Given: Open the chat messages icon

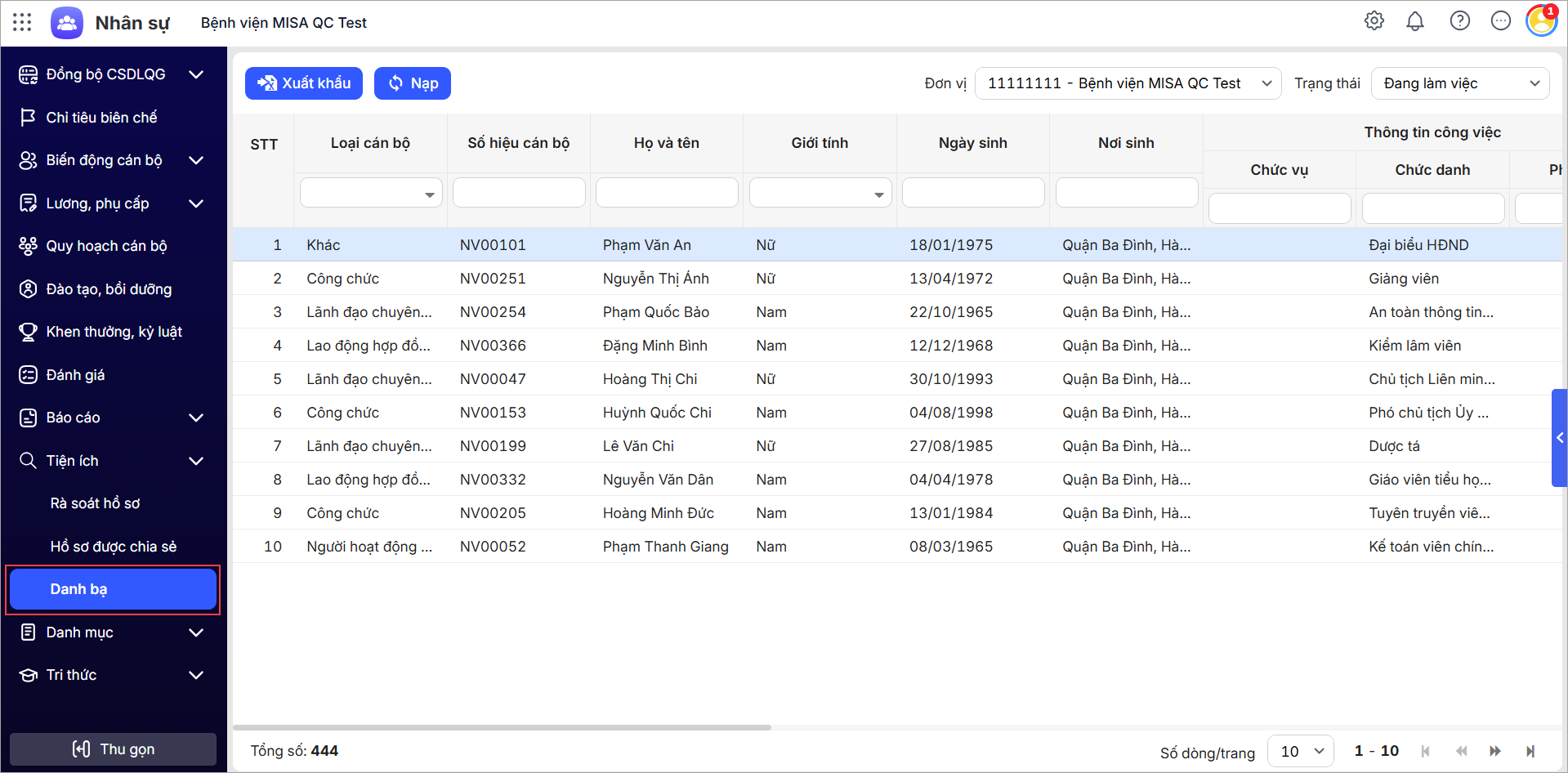Looking at the screenshot, I should pos(1500,21).
